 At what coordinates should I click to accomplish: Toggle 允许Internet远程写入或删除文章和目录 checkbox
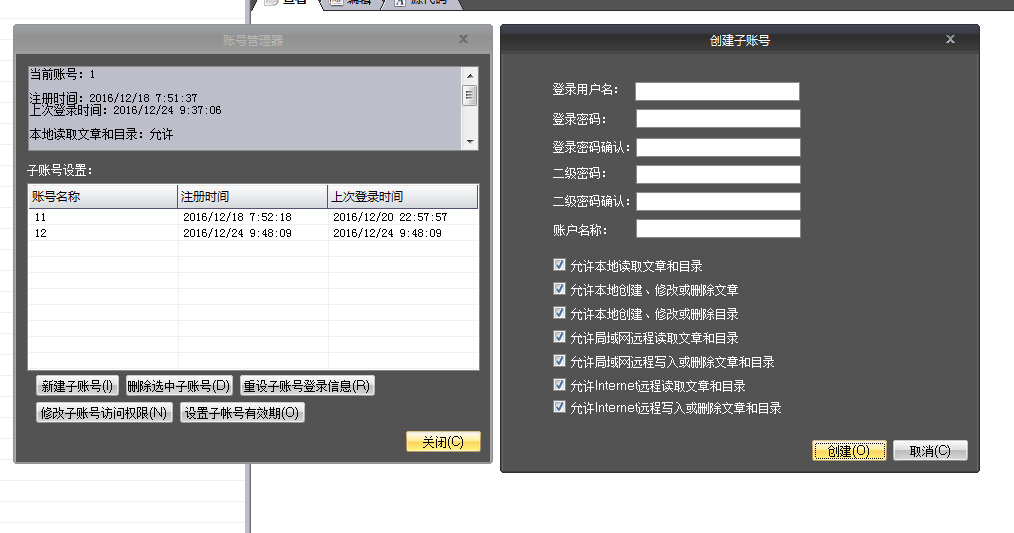coord(559,407)
